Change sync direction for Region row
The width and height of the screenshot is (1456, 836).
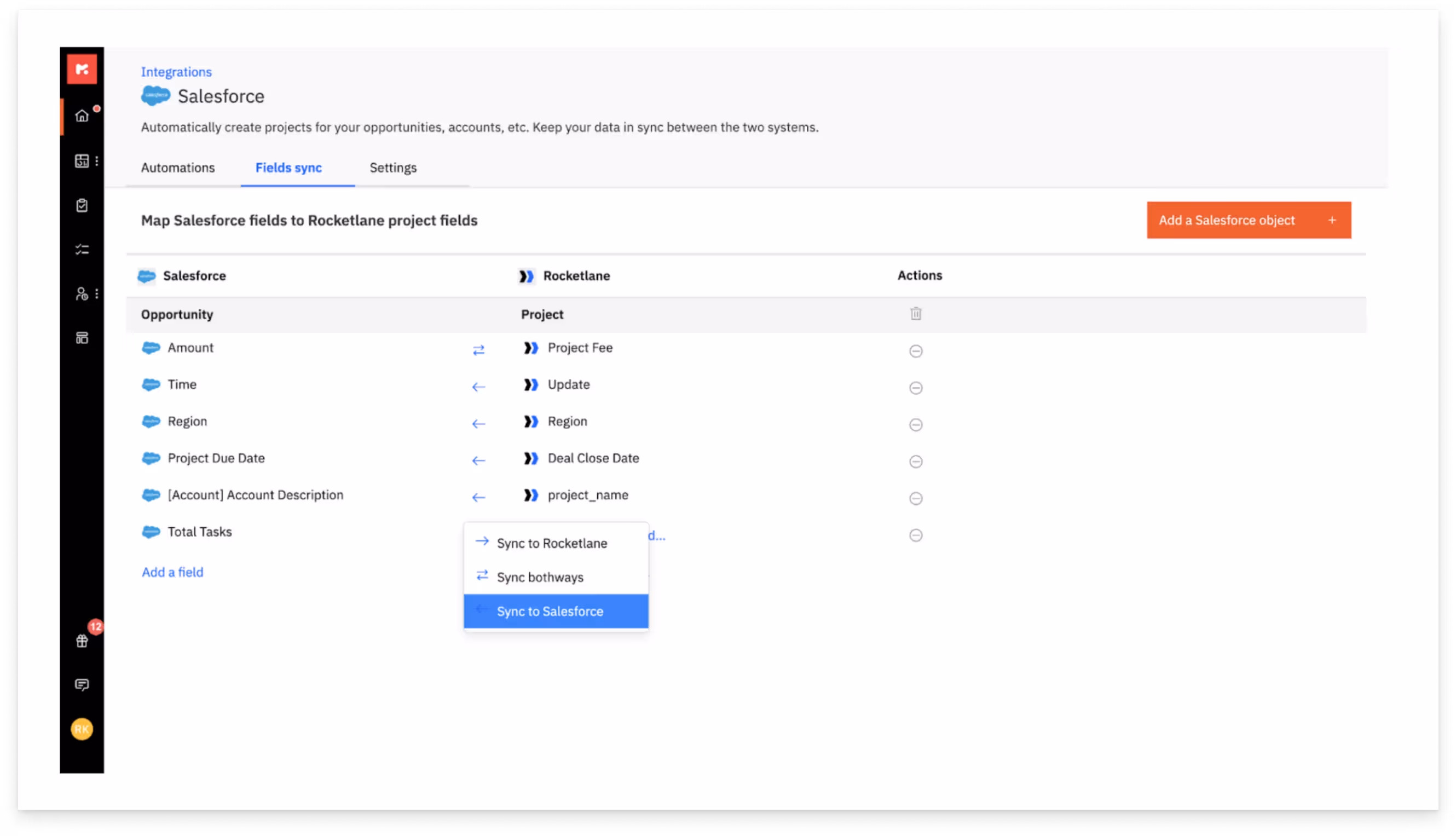[478, 424]
